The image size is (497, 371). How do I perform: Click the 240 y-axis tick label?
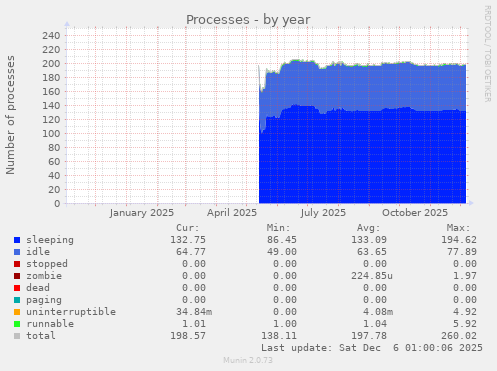(x=51, y=36)
